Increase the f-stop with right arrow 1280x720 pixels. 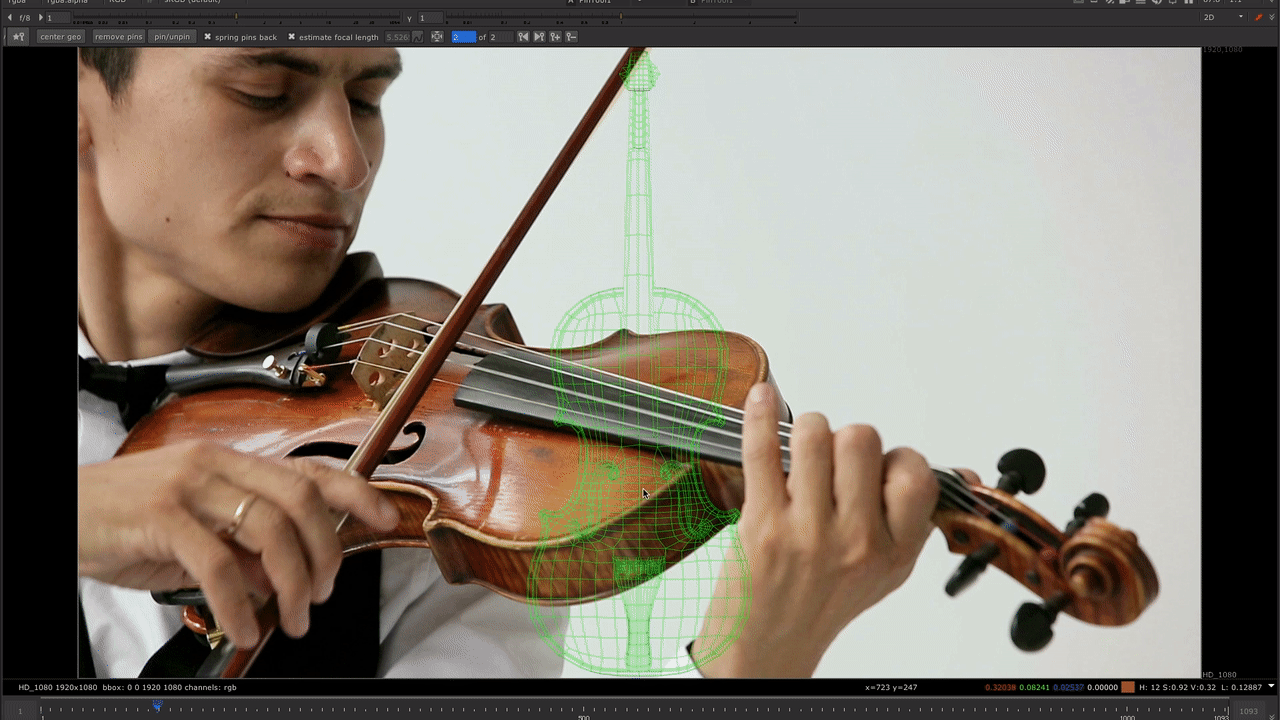pyautogui.click(x=41, y=18)
